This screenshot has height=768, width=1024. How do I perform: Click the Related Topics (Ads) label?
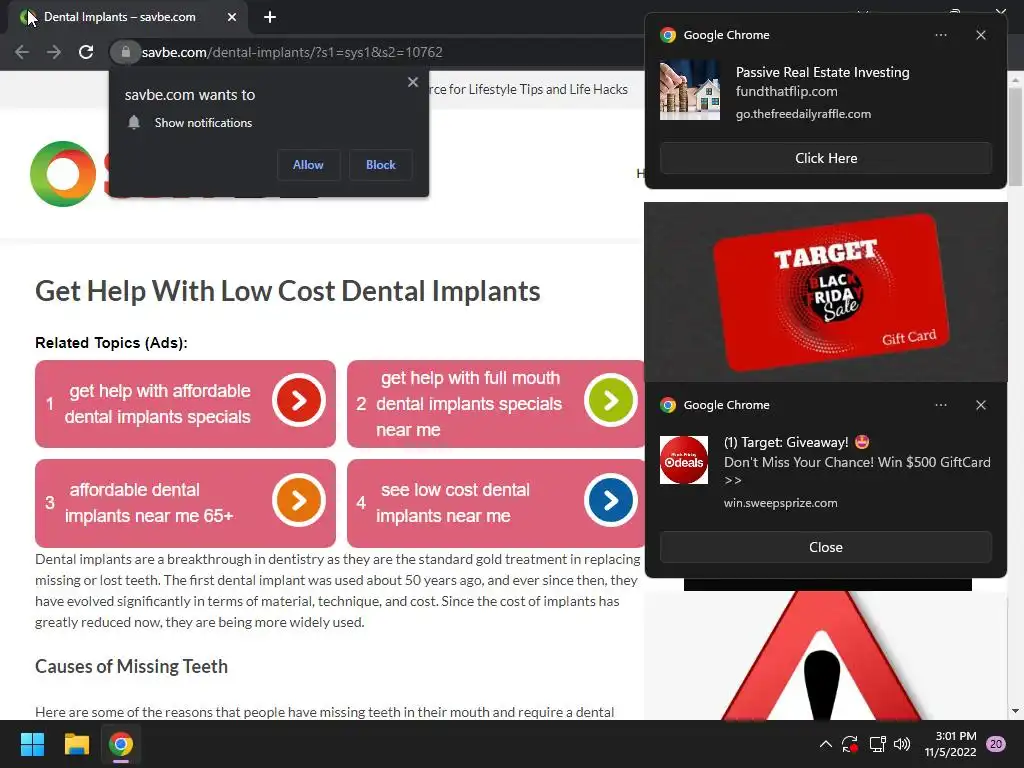pos(111,343)
